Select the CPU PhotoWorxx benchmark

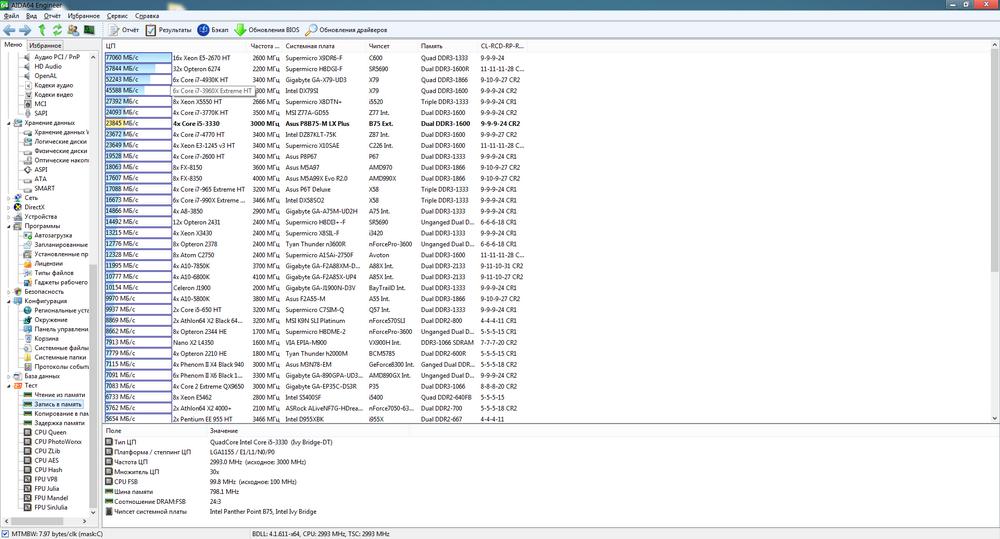click(x=58, y=442)
